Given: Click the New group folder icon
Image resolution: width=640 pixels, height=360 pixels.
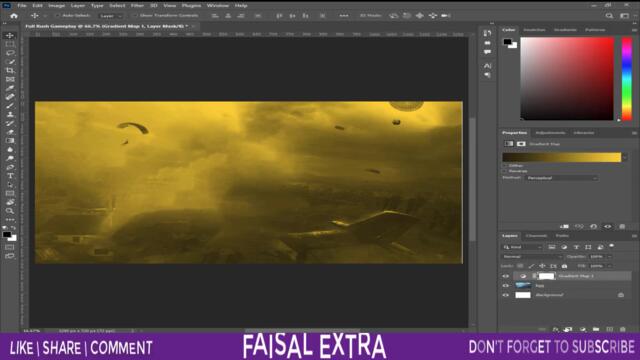Looking at the screenshot, I should coord(596,329).
